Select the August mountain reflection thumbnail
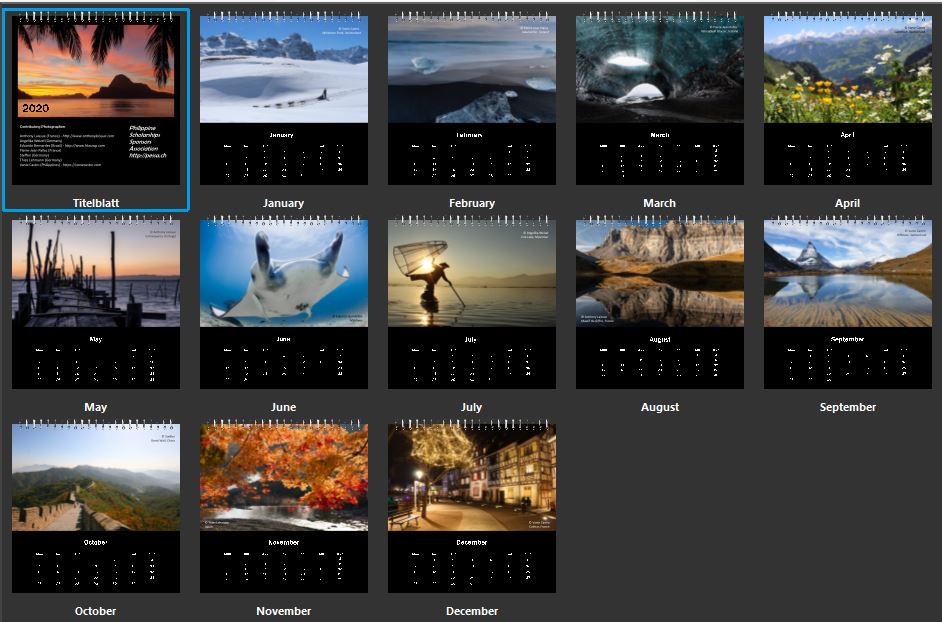Viewport: 942px width, 622px height. click(659, 304)
